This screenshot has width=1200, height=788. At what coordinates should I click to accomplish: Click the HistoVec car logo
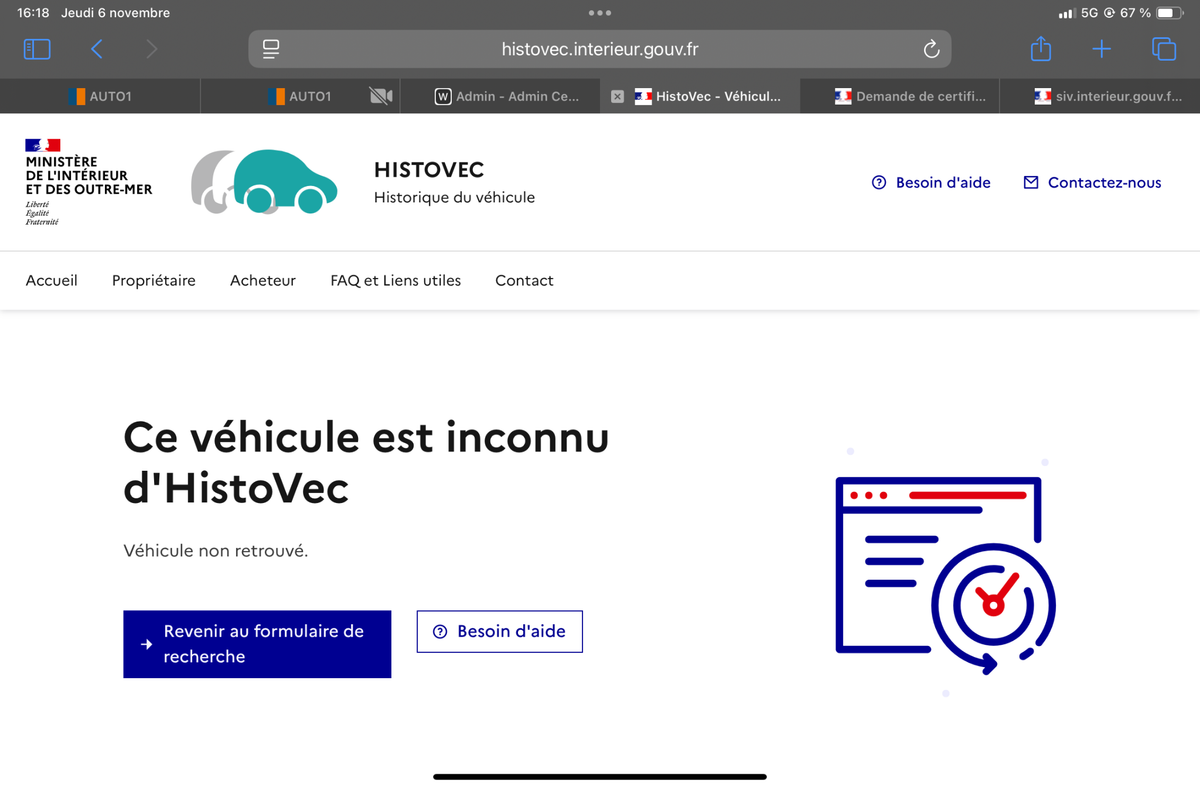(x=264, y=182)
